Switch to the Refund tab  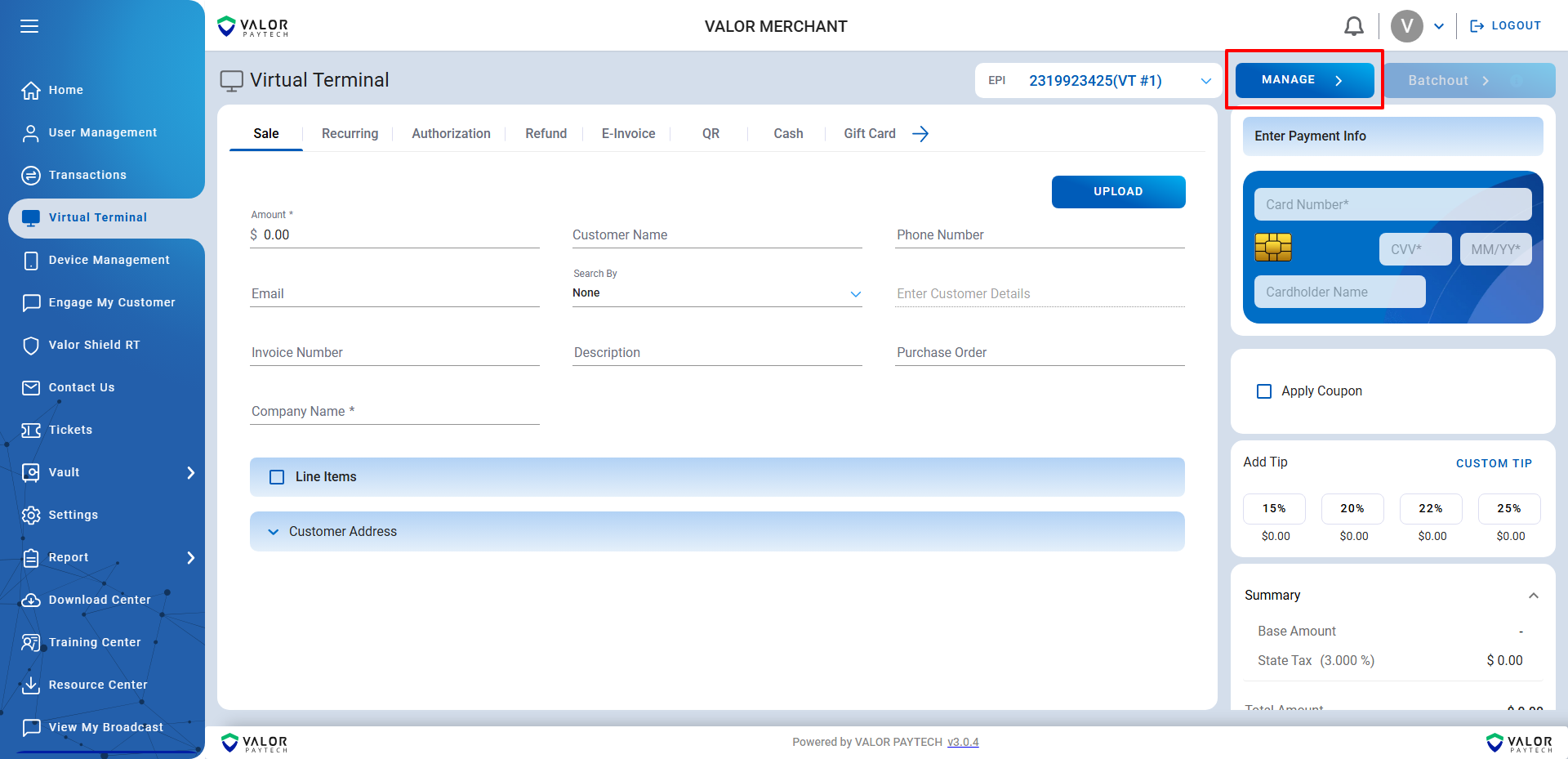click(x=546, y=134)
